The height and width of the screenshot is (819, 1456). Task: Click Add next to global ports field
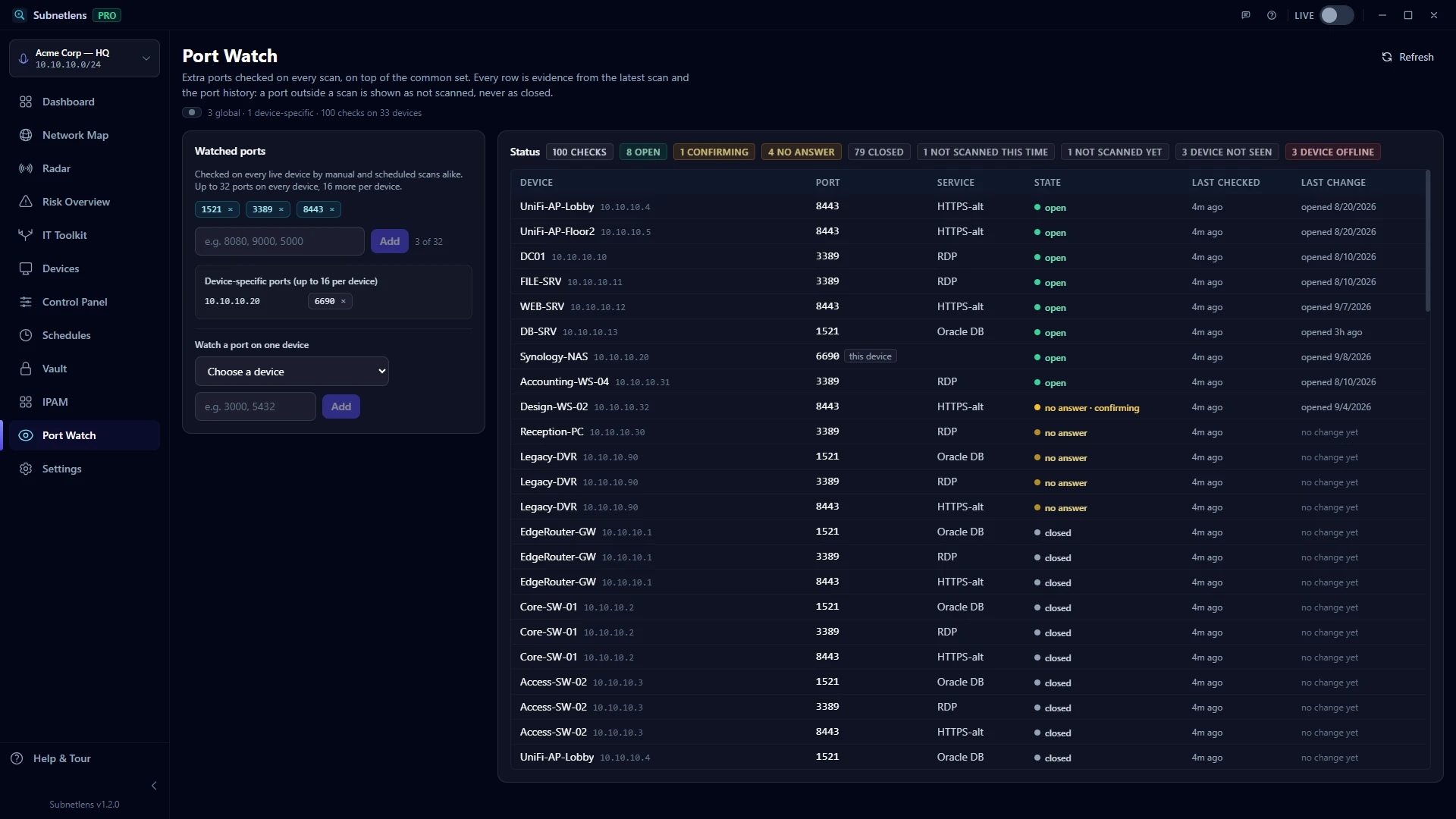click(390, 241)
